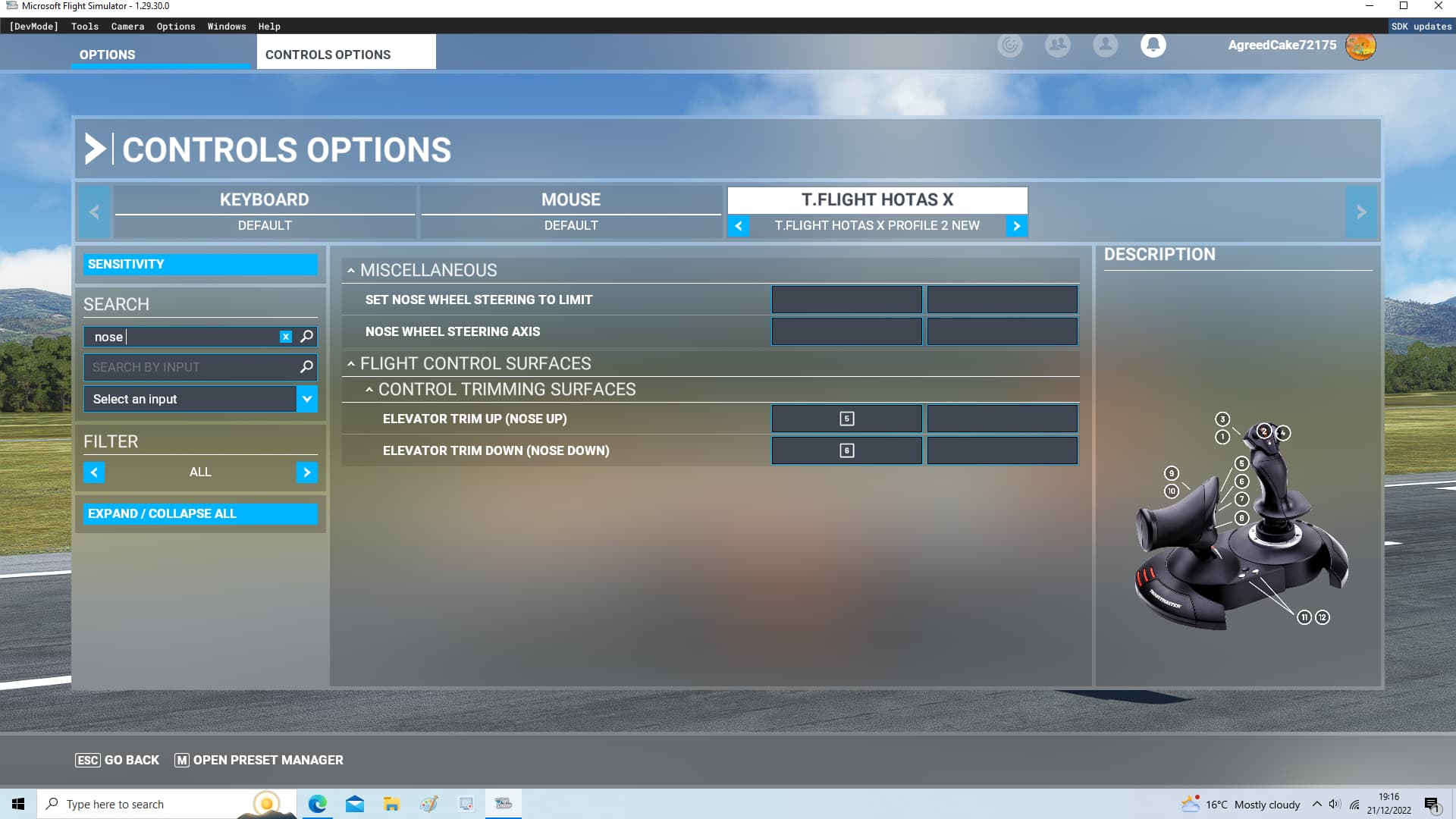Open the Camera menu in DevMode bar
Screen dimensions: 1456x819
[x=127, y=27]
